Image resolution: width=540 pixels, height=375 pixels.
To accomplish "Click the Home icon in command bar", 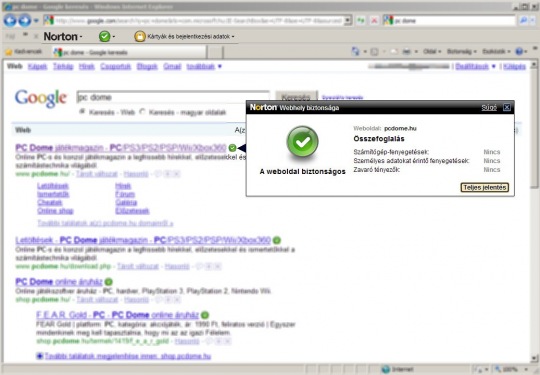I will pyautogui.click(x=355, y=52).
